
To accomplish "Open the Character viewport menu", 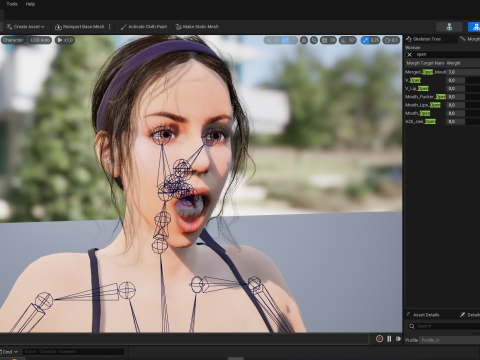I will (13, 40).
